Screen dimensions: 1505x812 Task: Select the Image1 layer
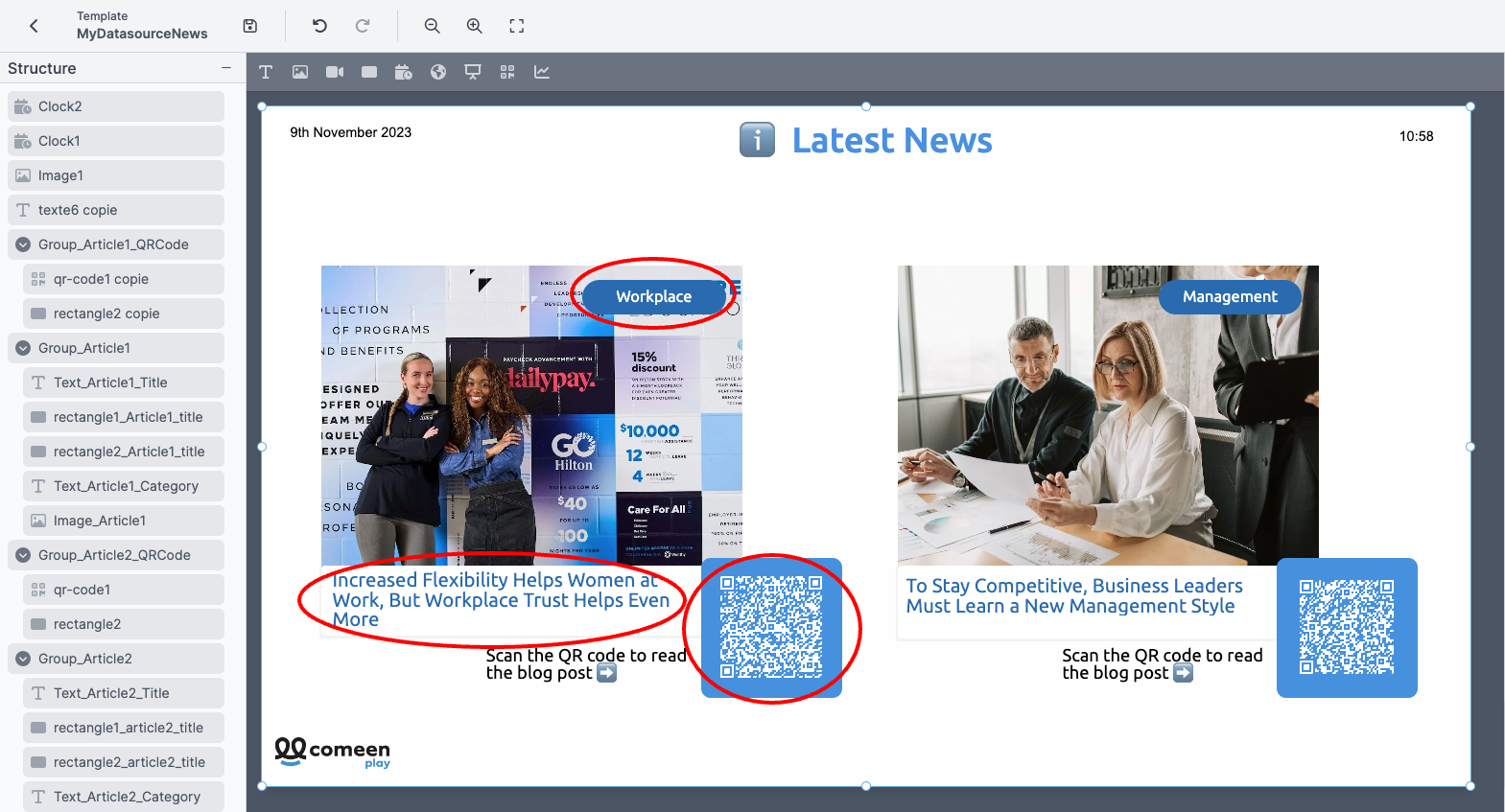tap(116, 175)
